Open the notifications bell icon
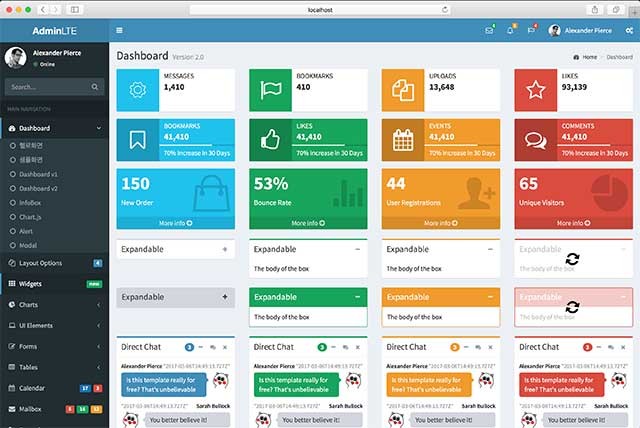640x428 pixels. coord(510,30)
